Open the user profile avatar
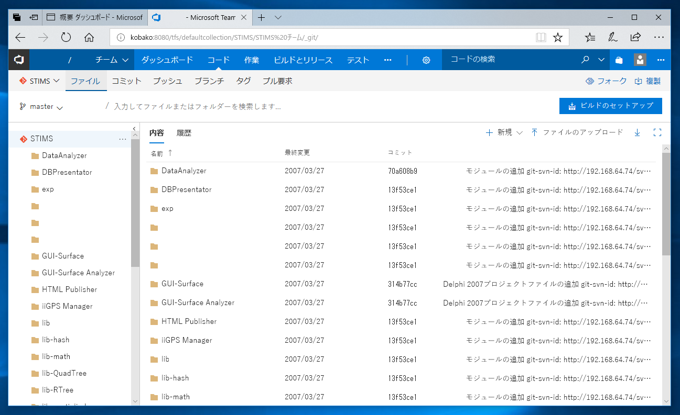 pyautogui.click(x=640, y=60)
